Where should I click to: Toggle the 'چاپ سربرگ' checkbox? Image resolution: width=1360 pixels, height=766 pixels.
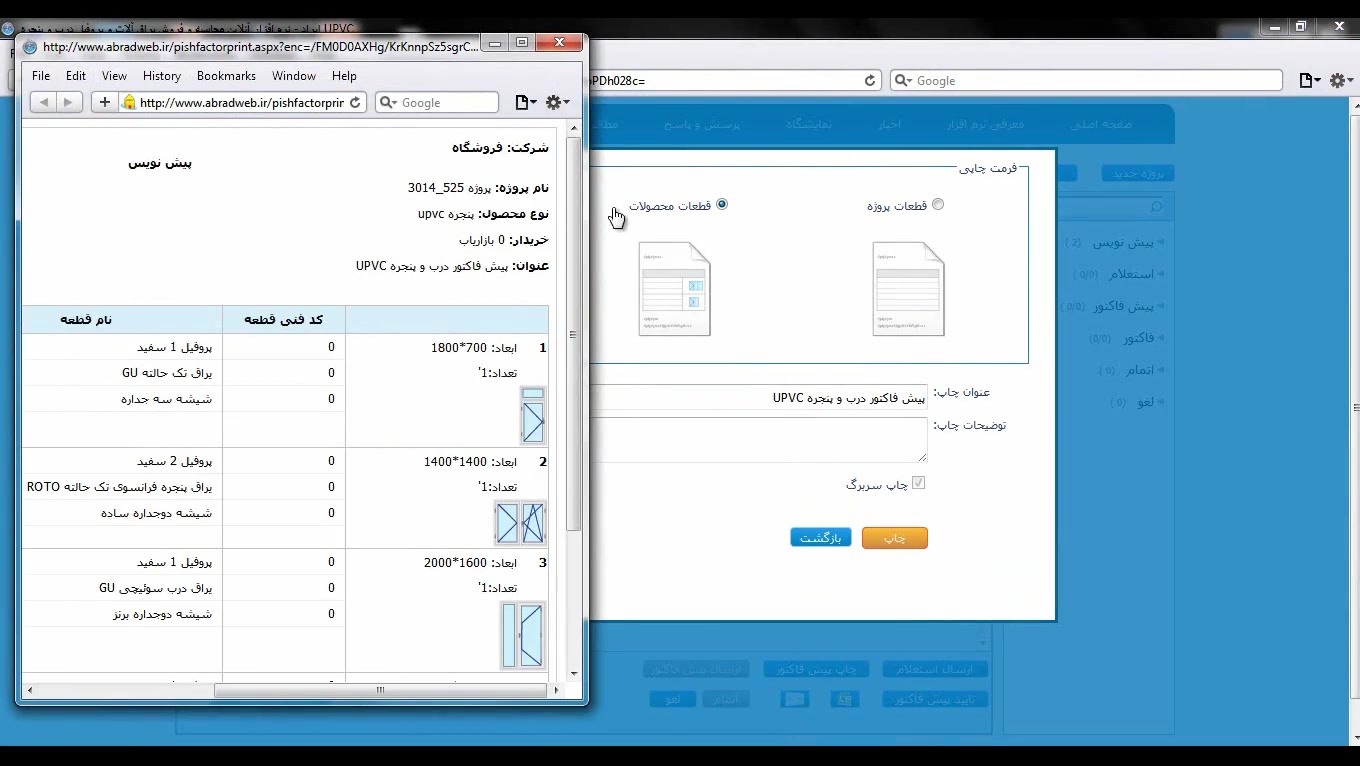[x=919, y=483]
